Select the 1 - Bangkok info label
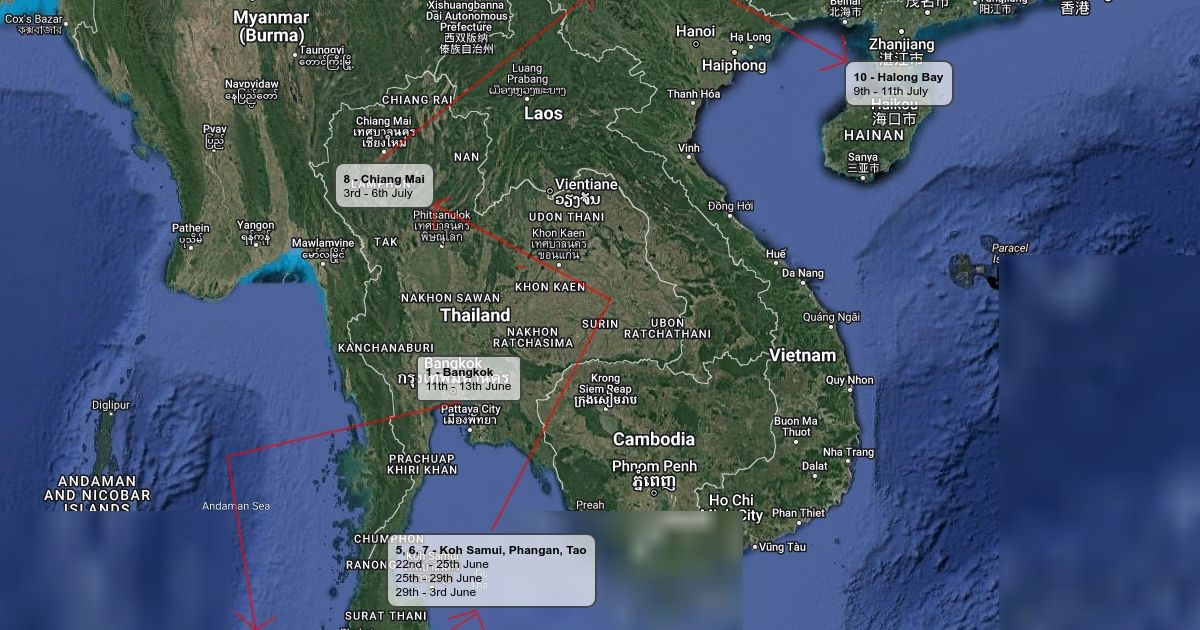 (x=469, y=378)
